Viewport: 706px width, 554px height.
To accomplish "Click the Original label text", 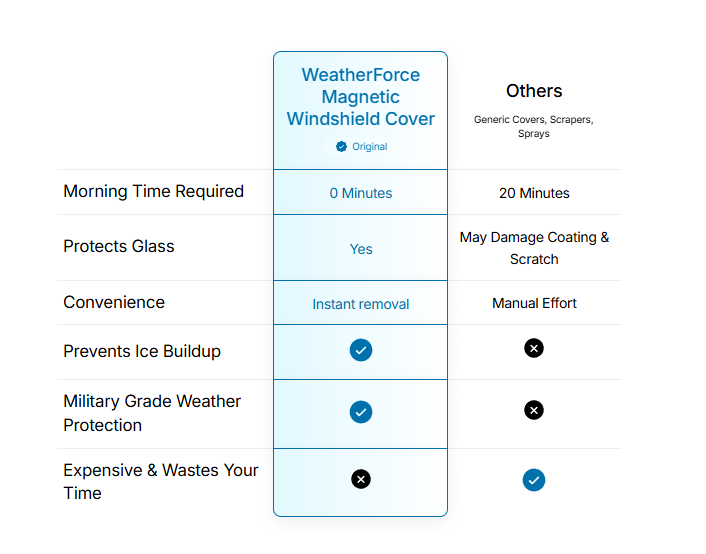I will point(369,147).
